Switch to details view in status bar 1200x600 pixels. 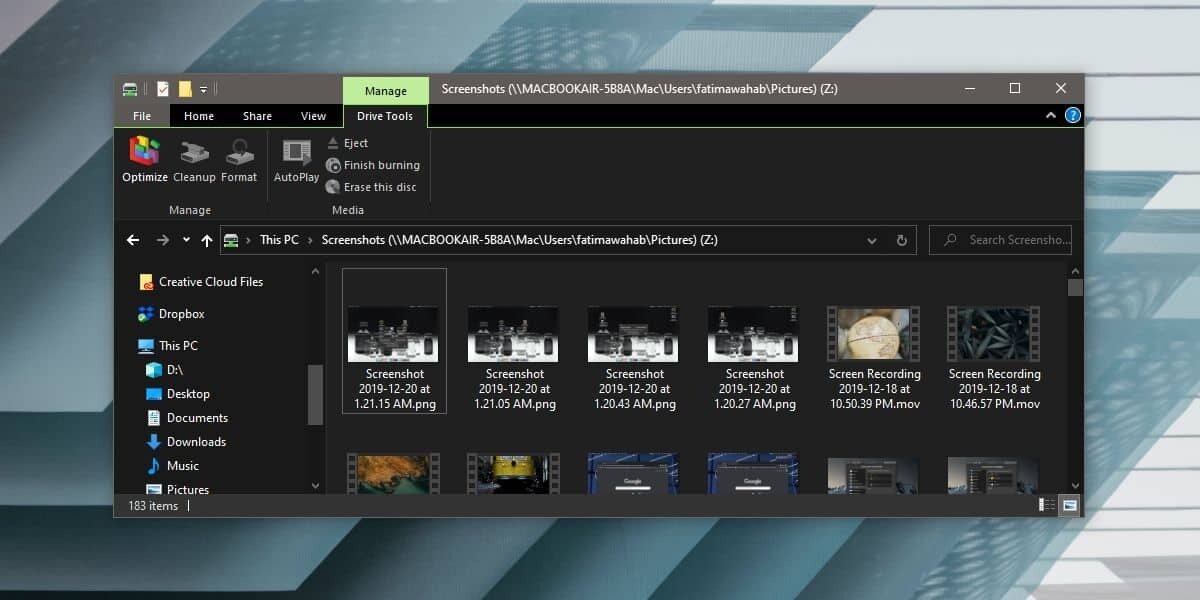[1046, 505]
